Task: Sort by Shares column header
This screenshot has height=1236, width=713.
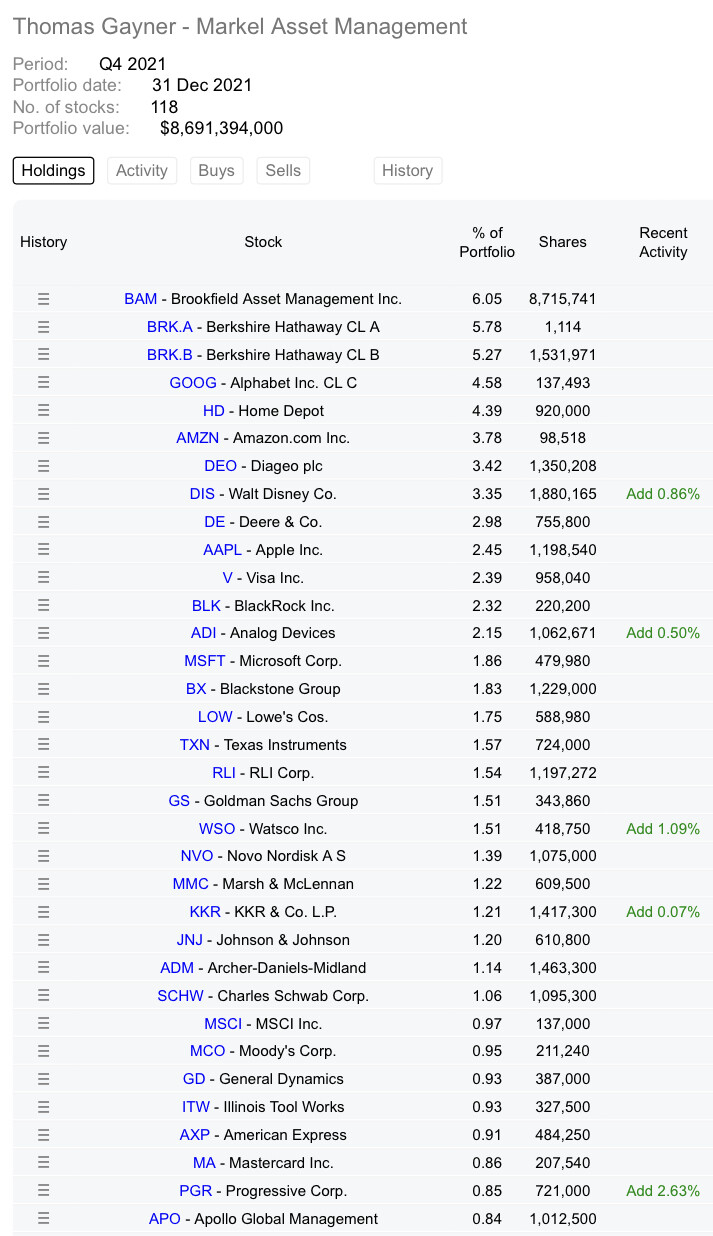Action: pos(563,242)
